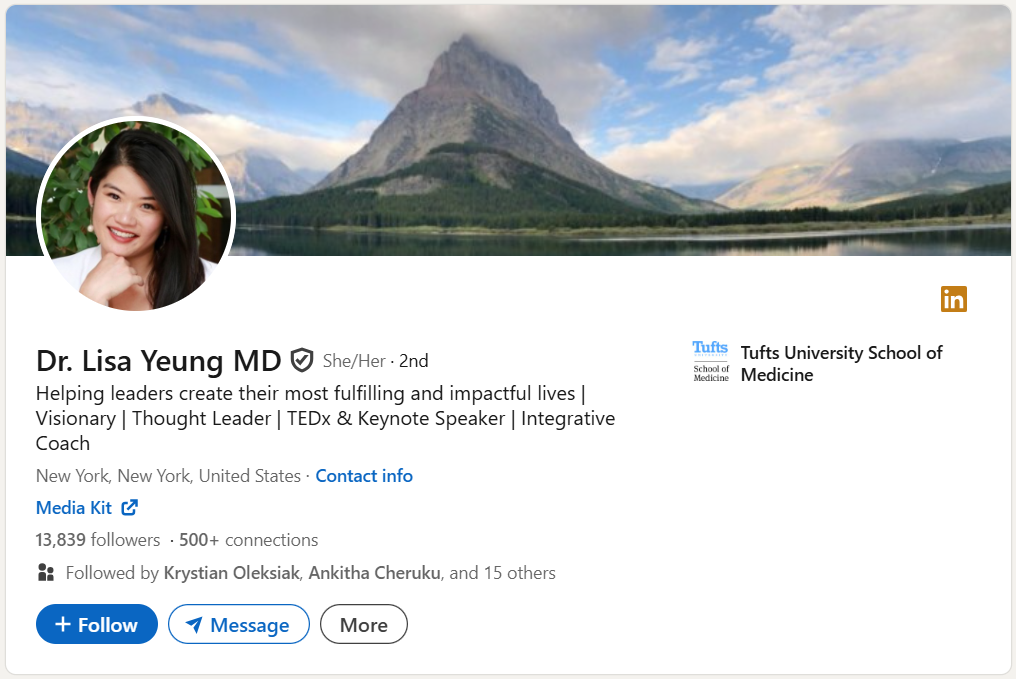Open Krystian Oleksiak's name in followed-by line
Viewport: 1016px width, 679px height.
point(231,573)
